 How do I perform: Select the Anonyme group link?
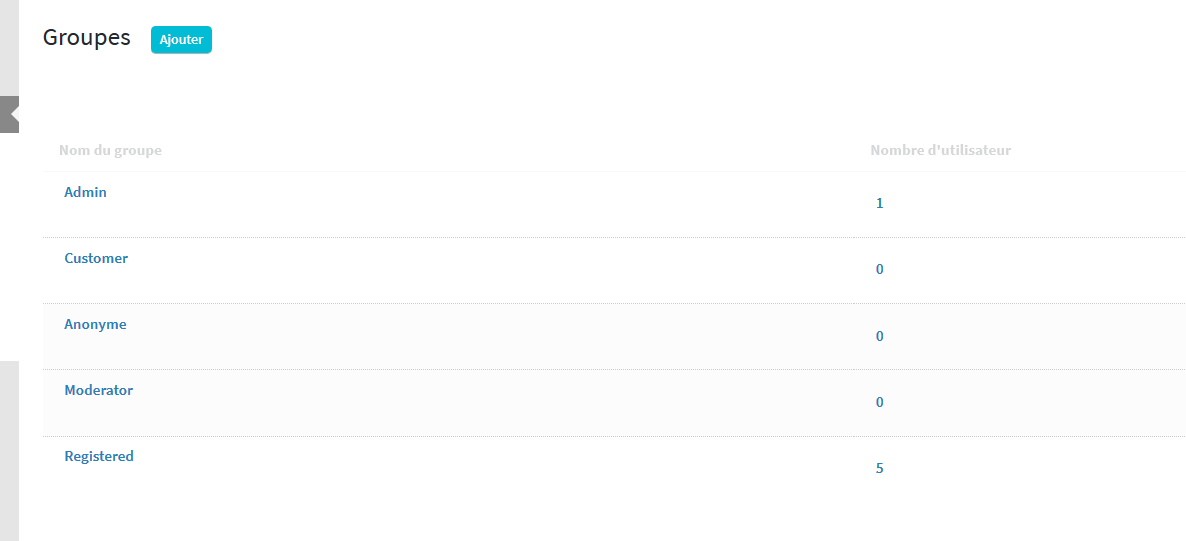(95, 325)
